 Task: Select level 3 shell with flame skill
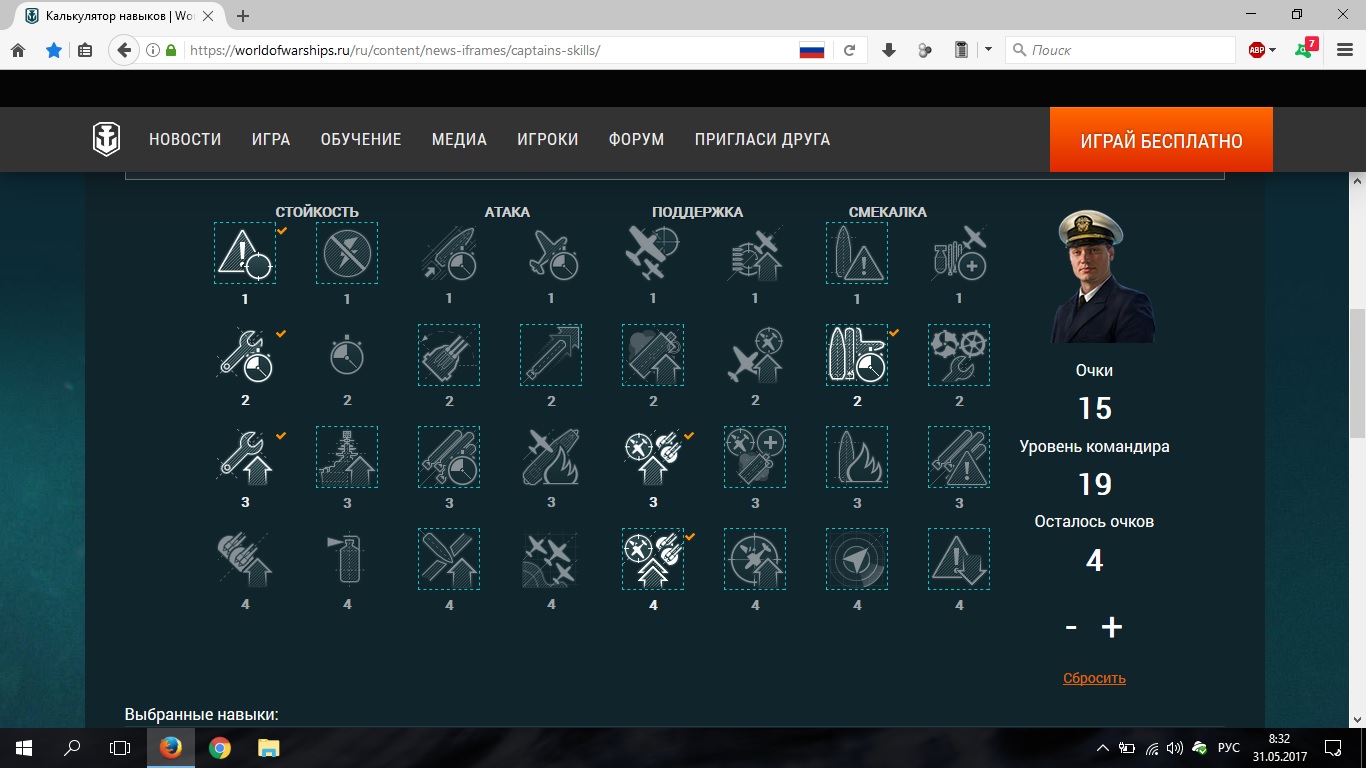[x=857, y=457]
